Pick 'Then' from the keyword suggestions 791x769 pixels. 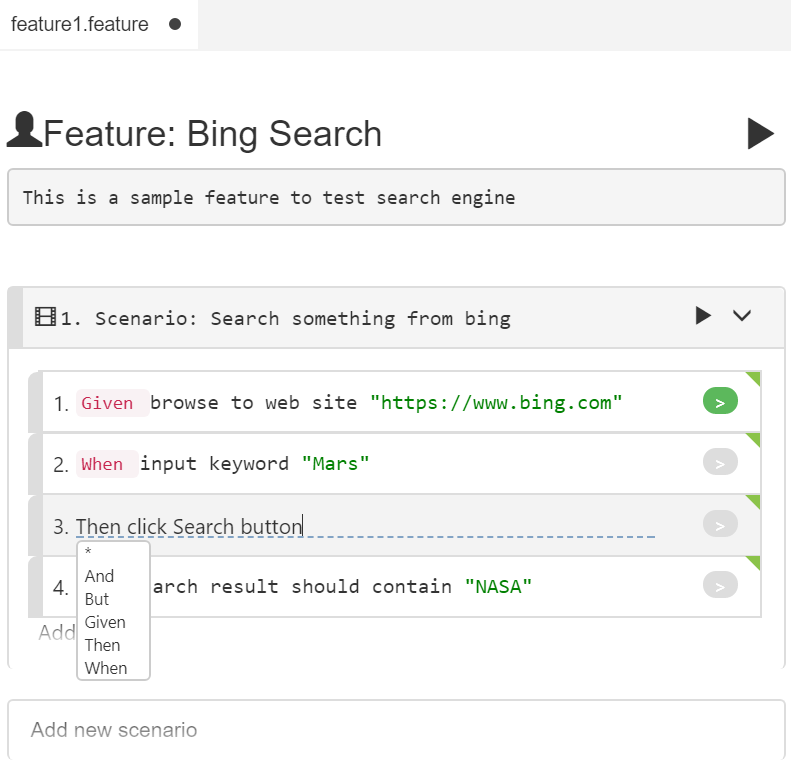(103, 645)
